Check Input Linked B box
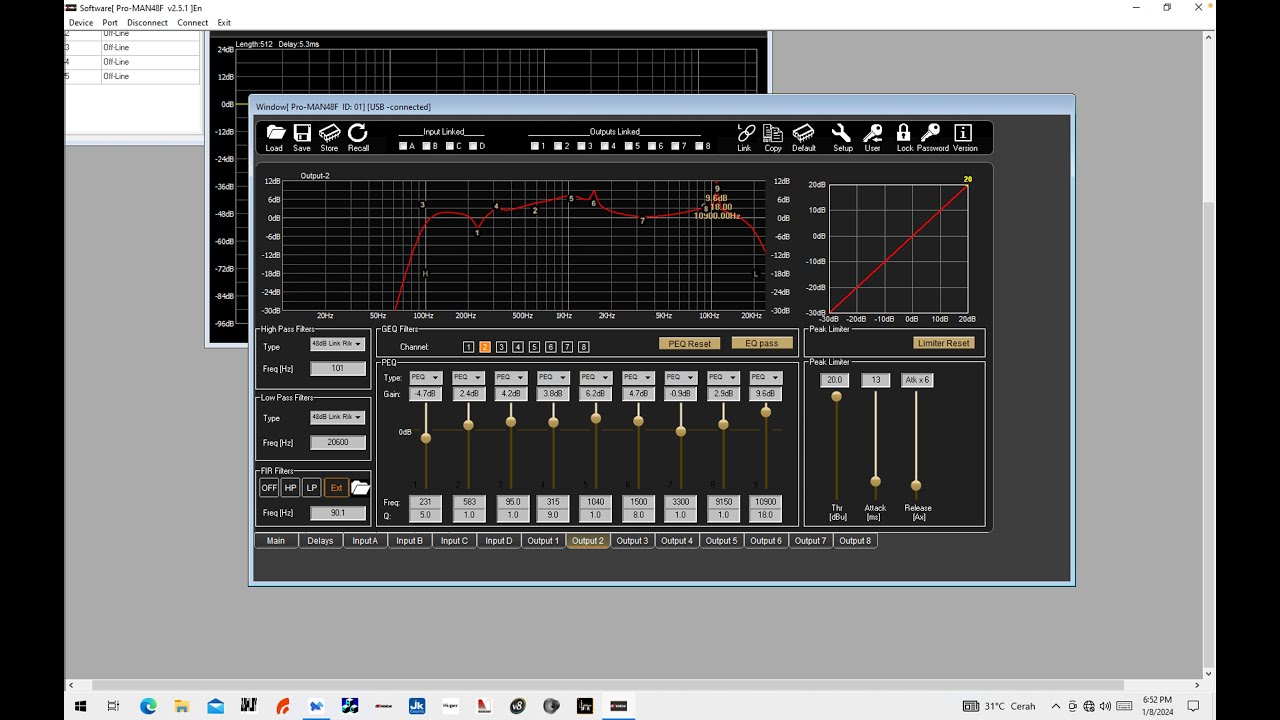1280x720 pixels. 426,146
